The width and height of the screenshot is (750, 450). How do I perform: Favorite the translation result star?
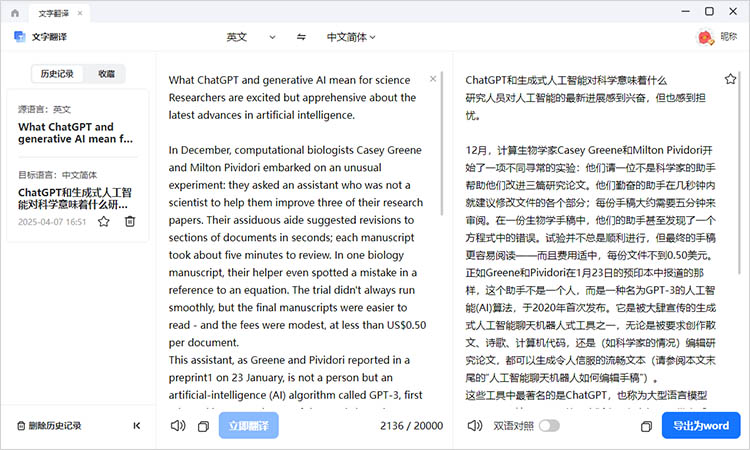730,79
